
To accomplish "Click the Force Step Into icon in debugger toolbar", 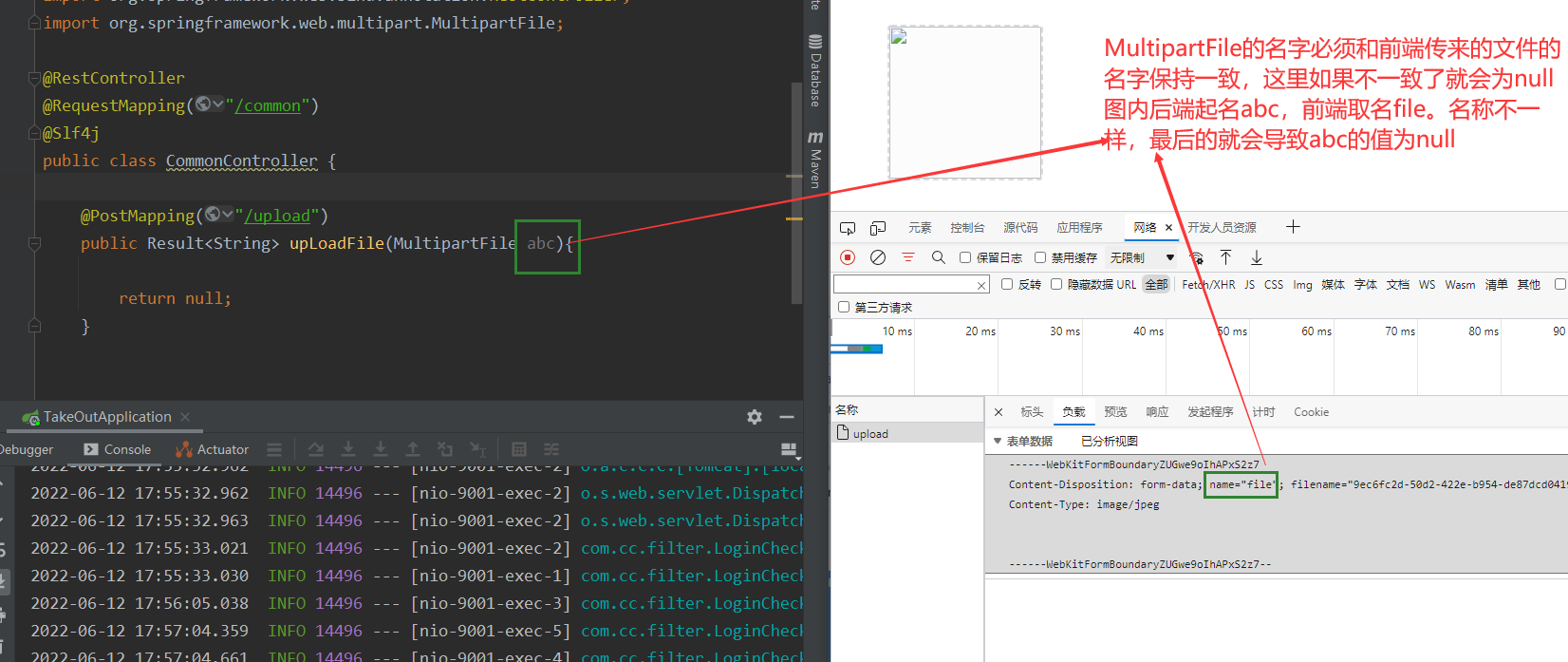I will point(381,449).
